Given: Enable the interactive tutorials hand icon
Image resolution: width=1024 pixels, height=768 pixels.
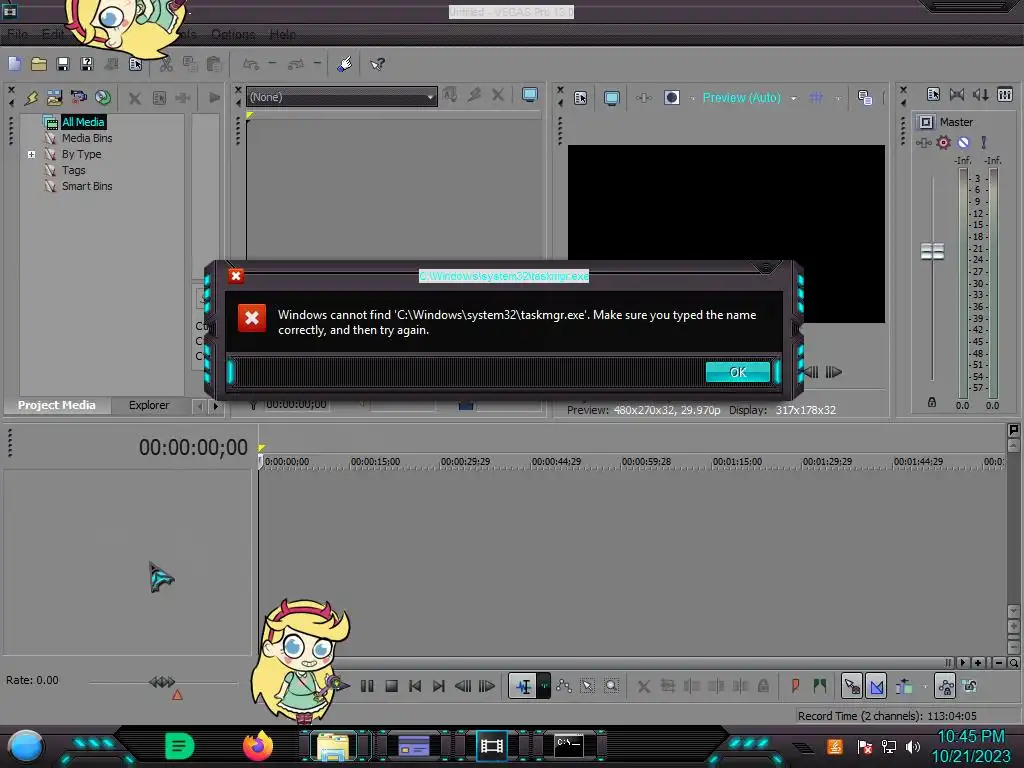Looking at the screenshot, I should (x=344, y=64).
